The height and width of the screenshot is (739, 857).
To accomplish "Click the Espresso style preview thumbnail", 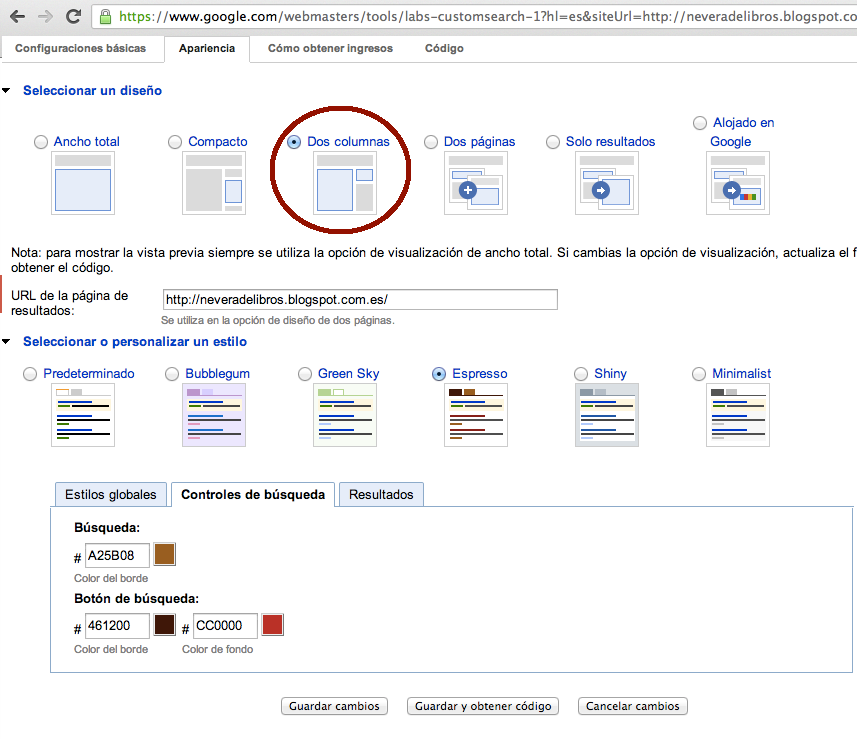I will (x=476, y=415).
